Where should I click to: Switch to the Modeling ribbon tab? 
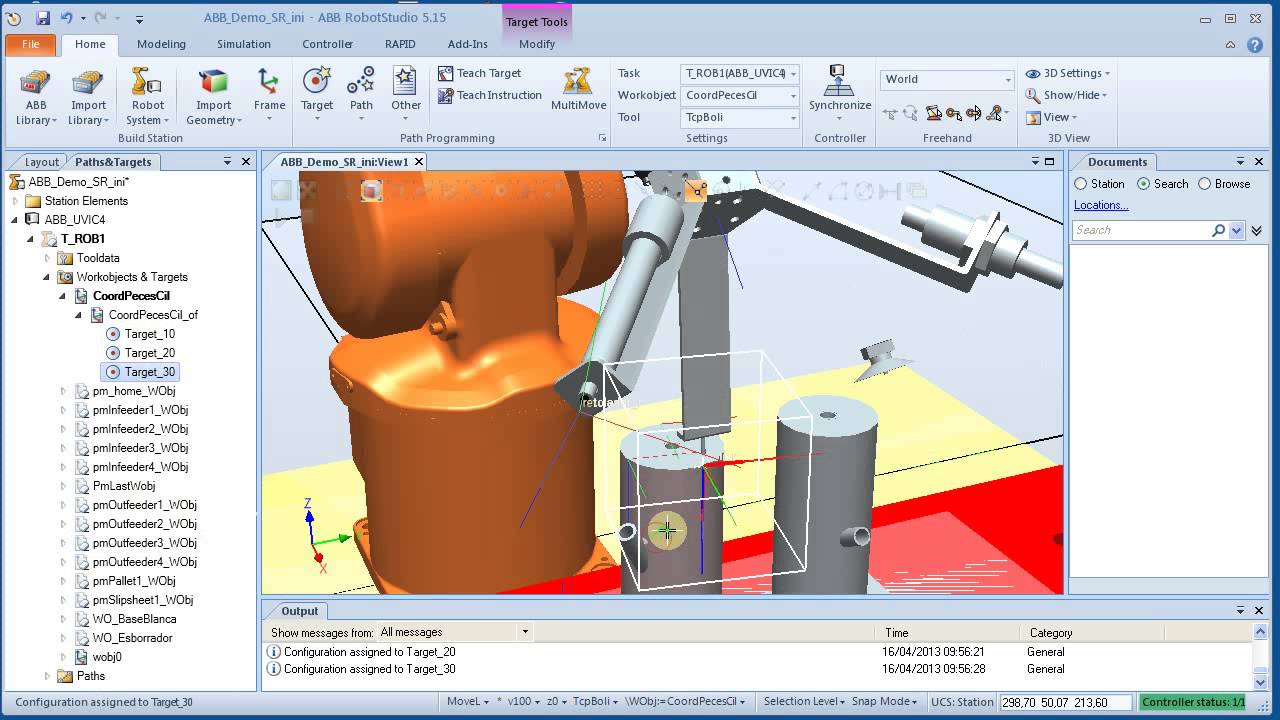pyautogui.click(x=161, y=44)
